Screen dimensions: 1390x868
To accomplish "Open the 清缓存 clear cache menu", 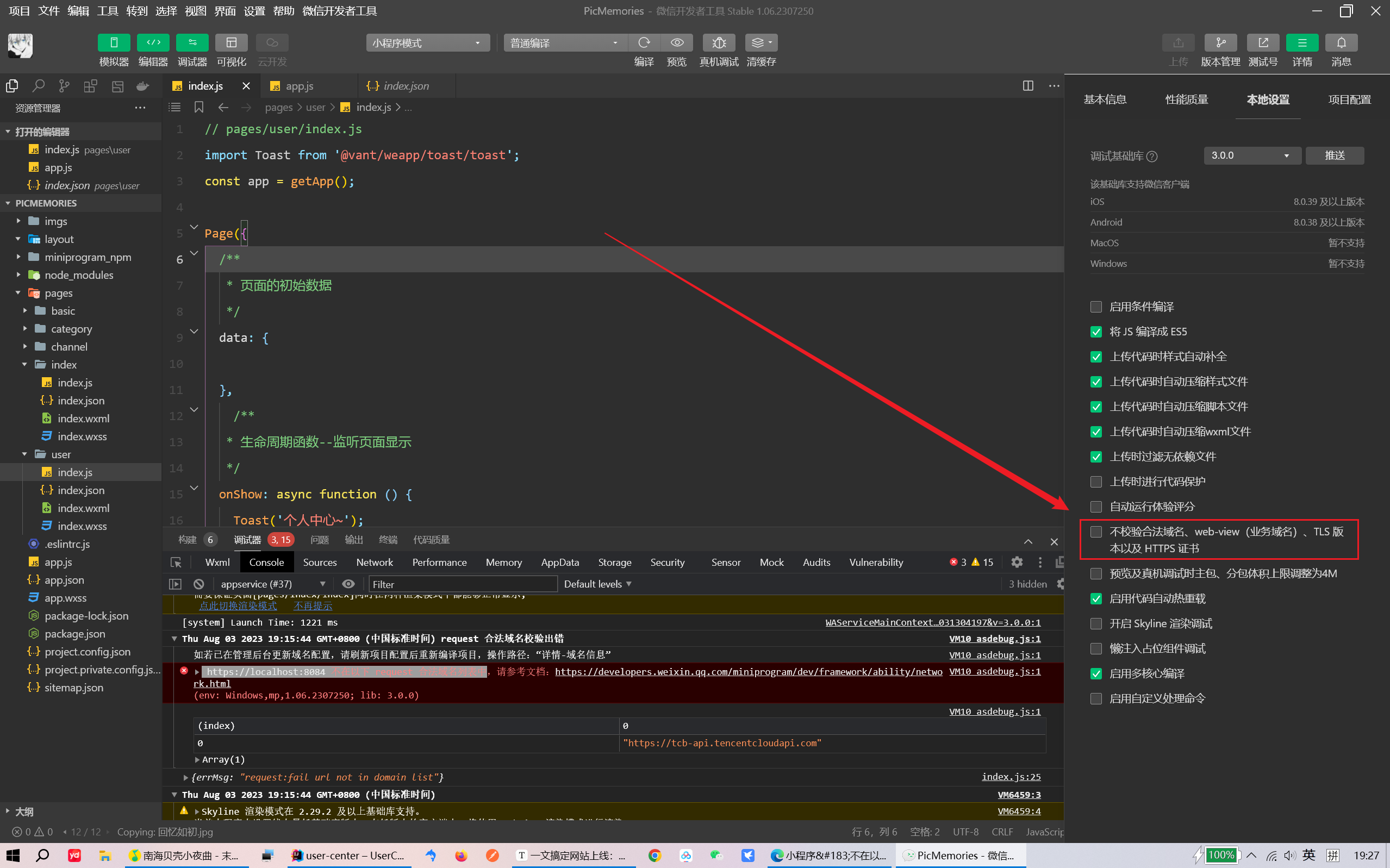I will pyautogui.click(x=761, y=42).
